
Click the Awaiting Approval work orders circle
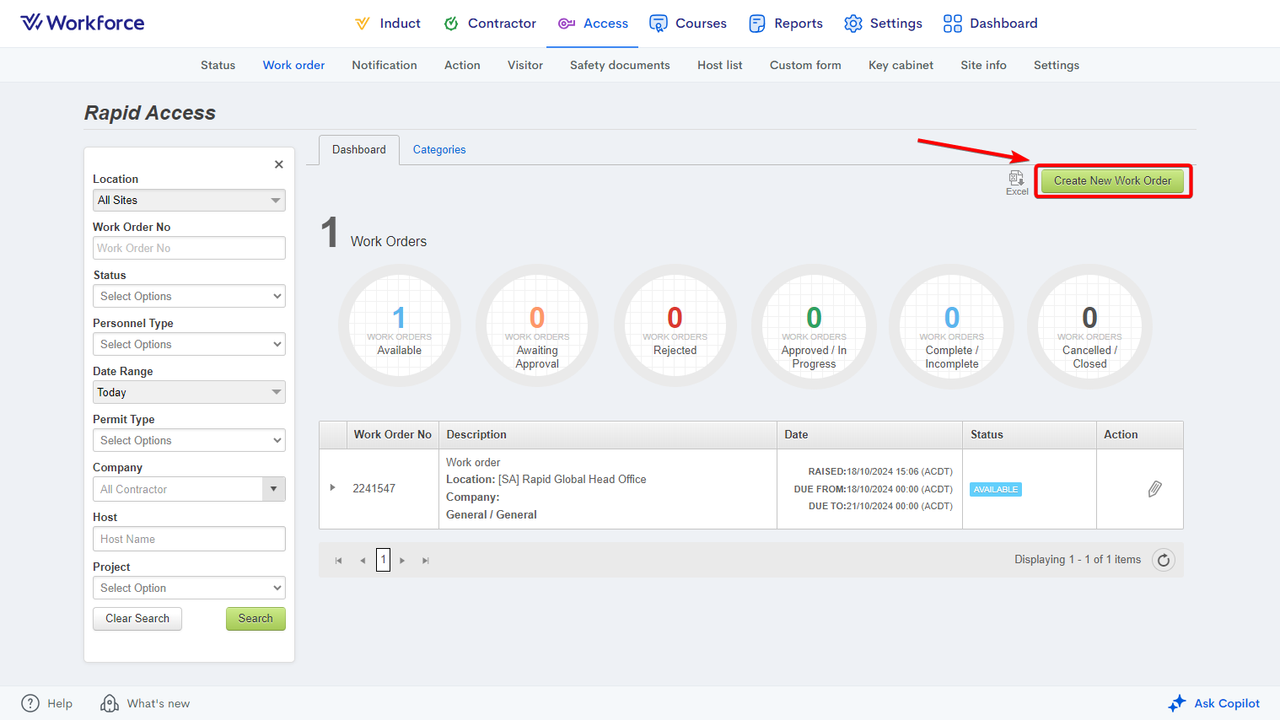coord(537,326)
